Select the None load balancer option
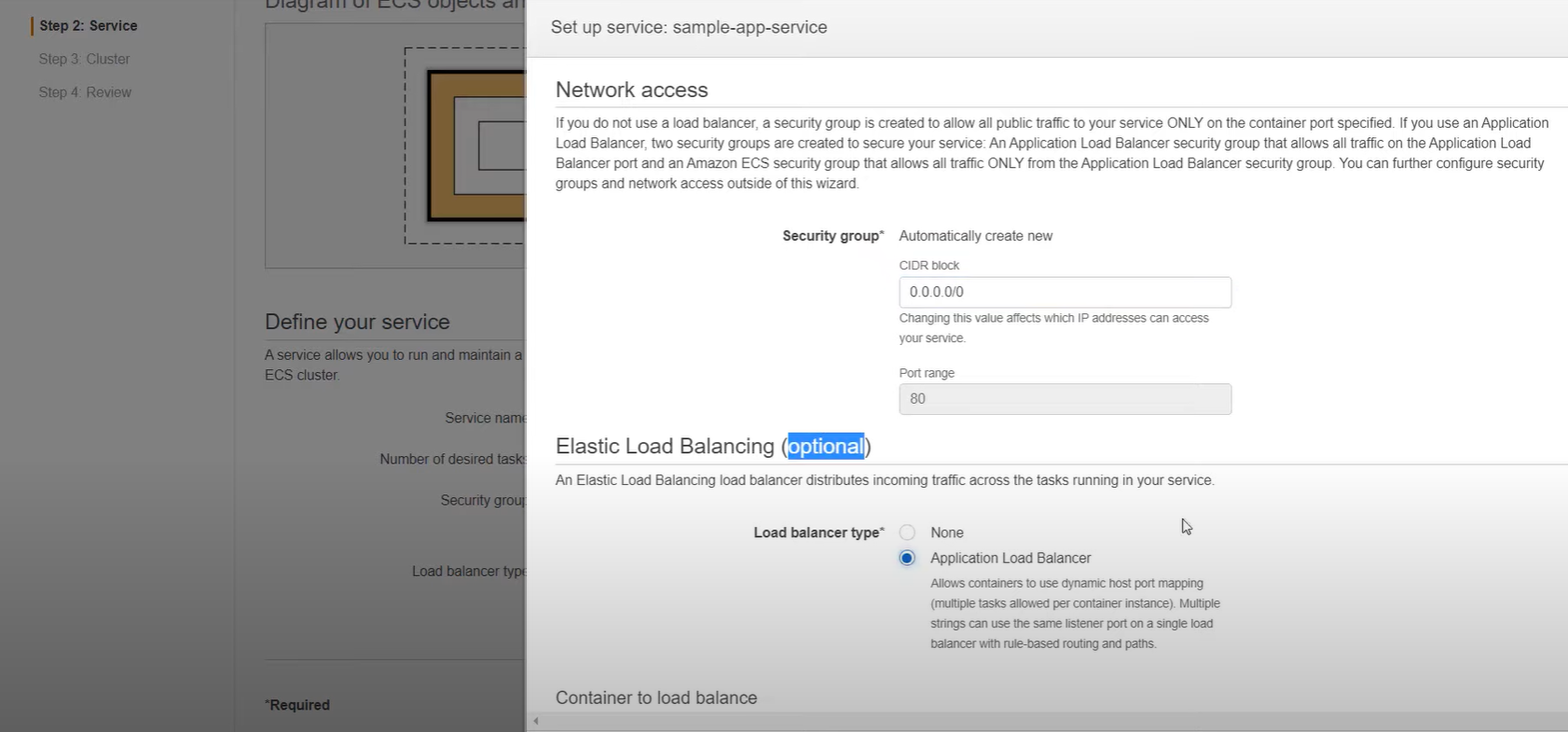Screen dimensions: 1568x732 pos(907,532)
